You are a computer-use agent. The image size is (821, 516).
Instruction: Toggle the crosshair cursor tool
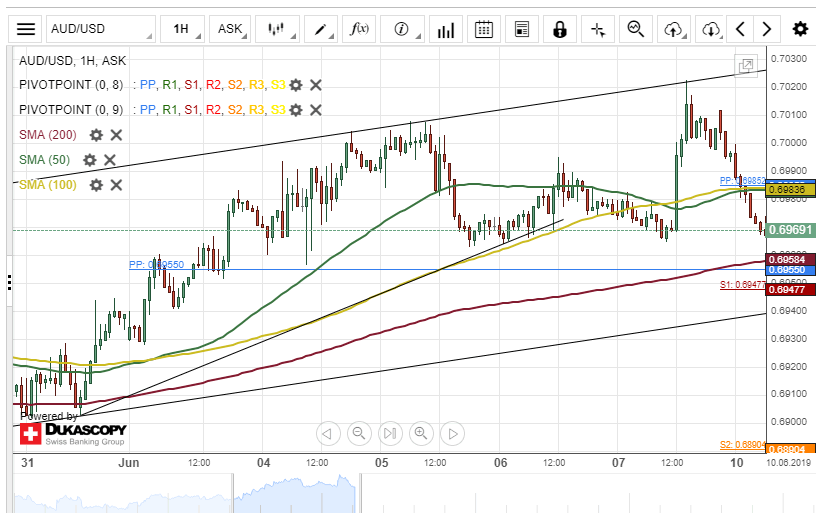click(x=598, y=29)
